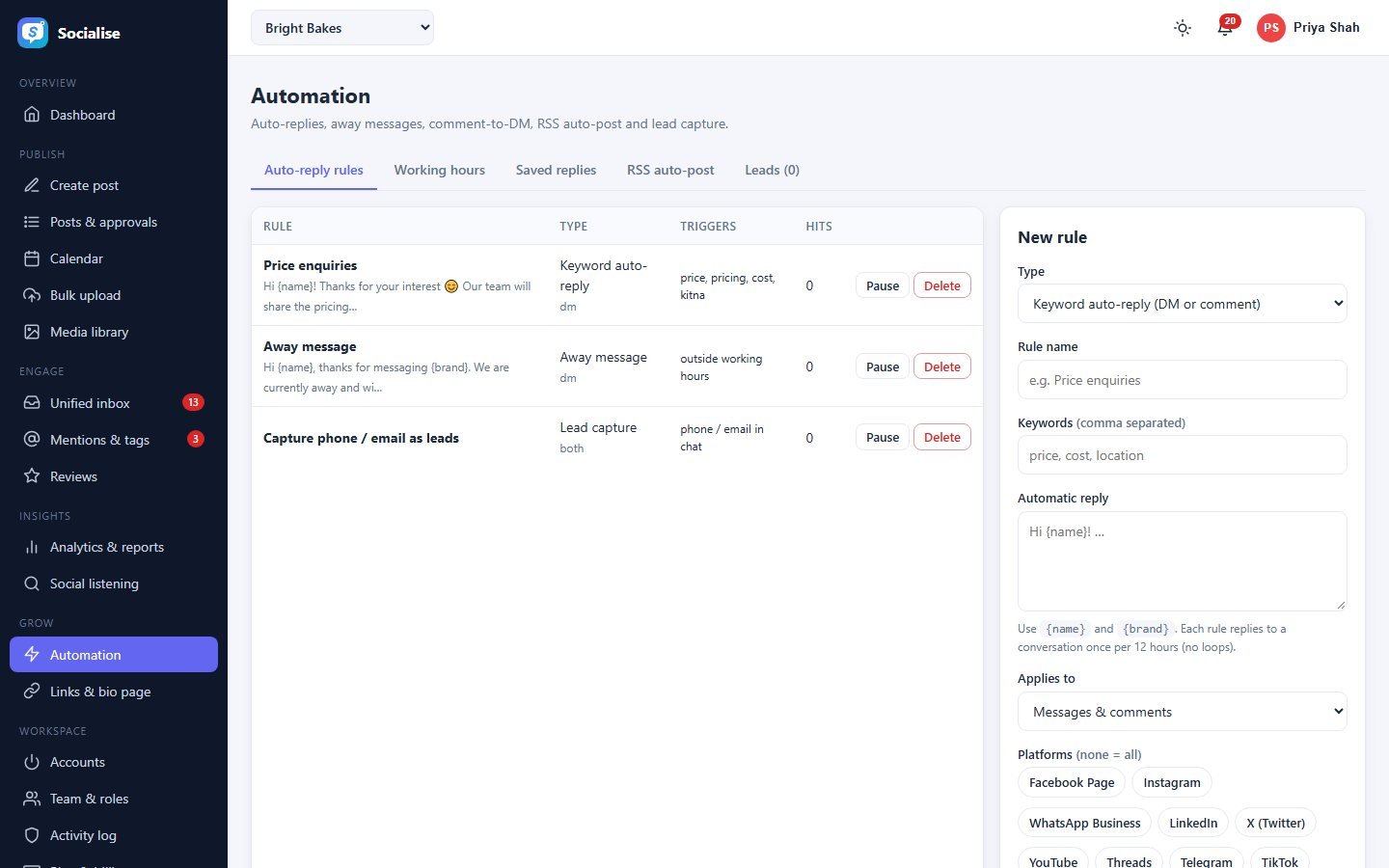Toggle LinkedIn platform chip

tap(1193, 823)
